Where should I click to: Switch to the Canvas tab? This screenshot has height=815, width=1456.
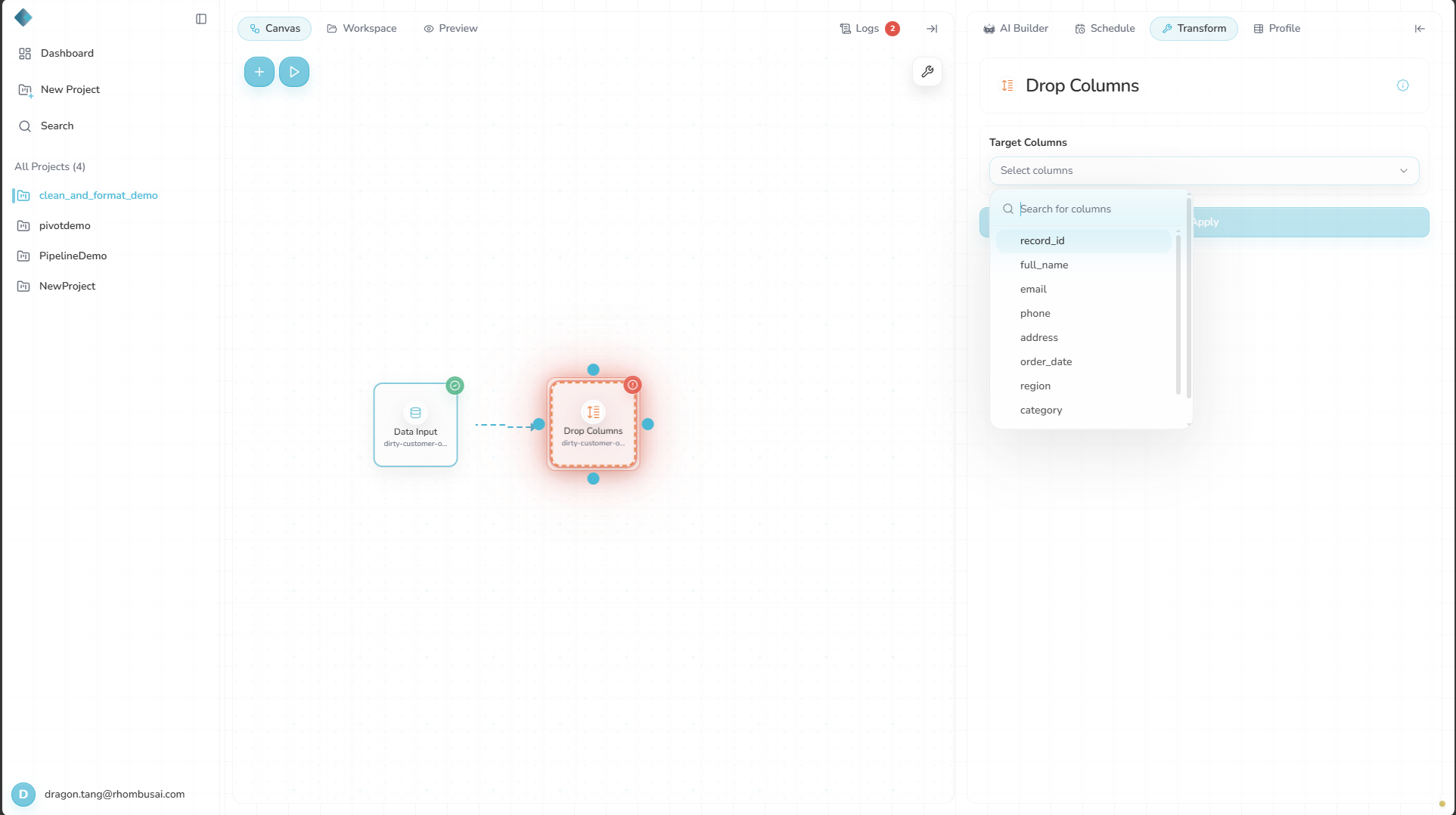pyautogui.click(x=275, y=29)
